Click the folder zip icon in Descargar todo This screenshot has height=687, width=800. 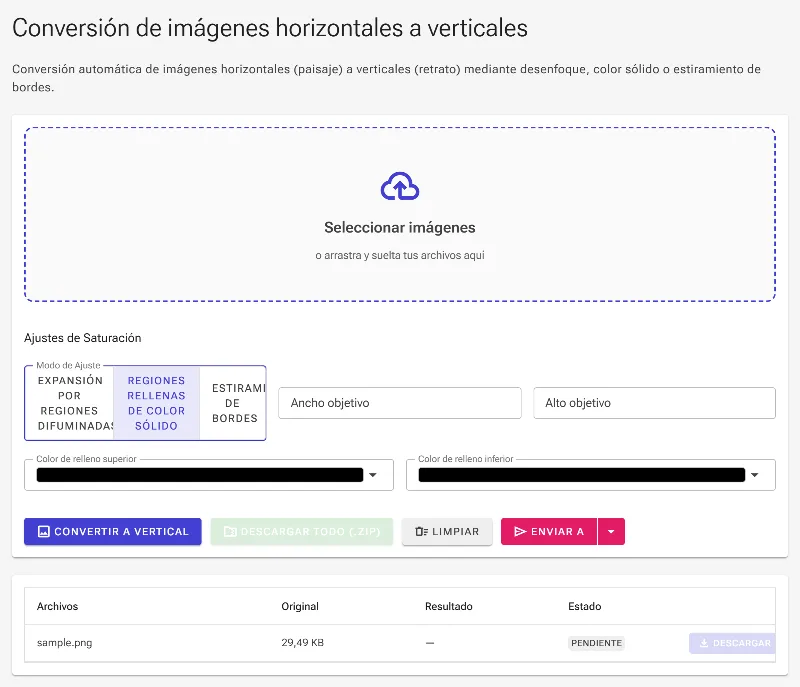pyautogui.click(x=230, y=531)
